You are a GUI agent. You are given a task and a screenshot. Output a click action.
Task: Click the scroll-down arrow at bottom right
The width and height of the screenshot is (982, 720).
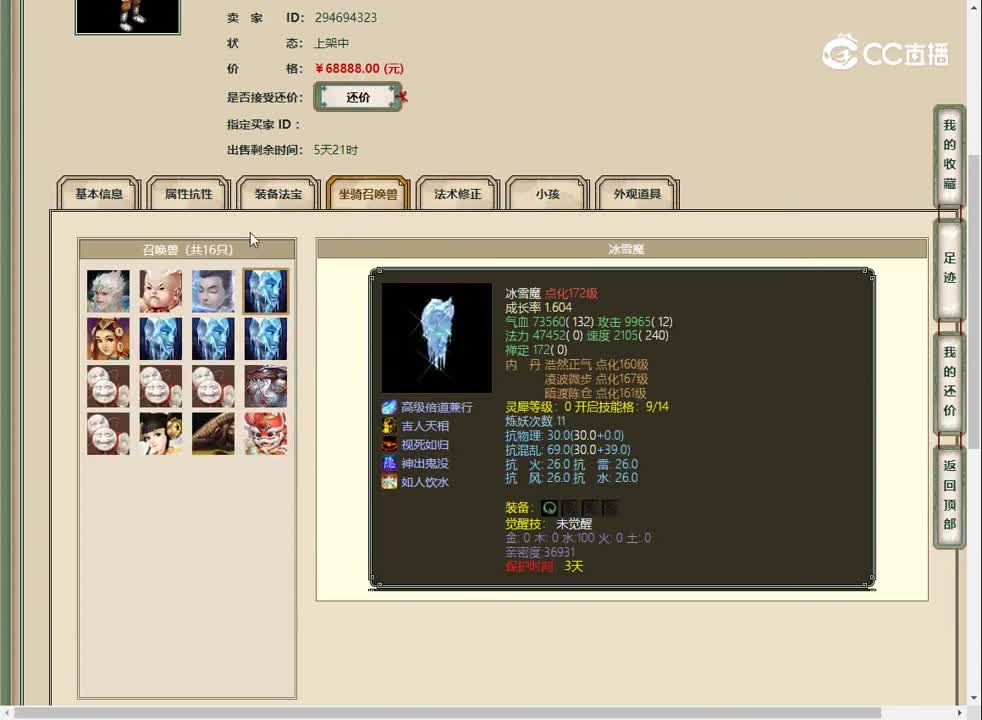click(973, 697)
